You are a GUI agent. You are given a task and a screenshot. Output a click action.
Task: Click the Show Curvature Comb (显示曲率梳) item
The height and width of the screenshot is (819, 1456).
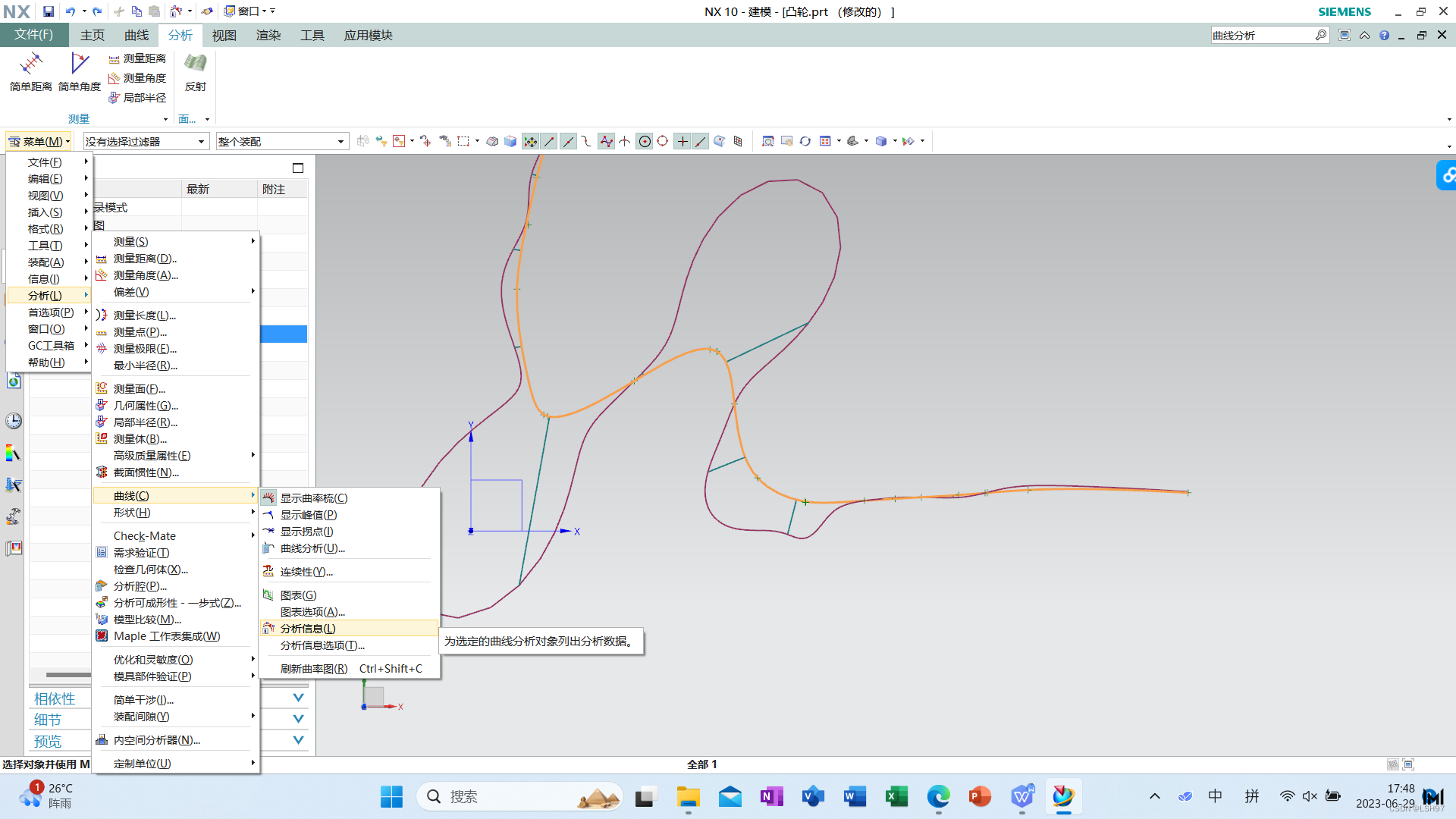[313, 498]
